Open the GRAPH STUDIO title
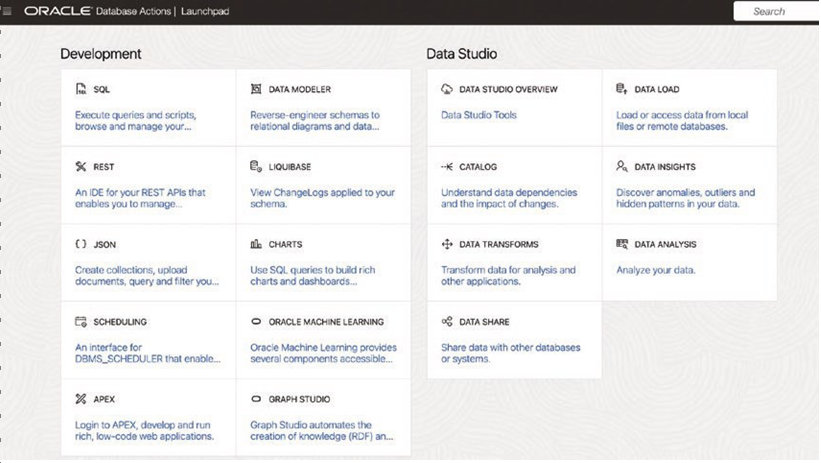 pos(299,400)
